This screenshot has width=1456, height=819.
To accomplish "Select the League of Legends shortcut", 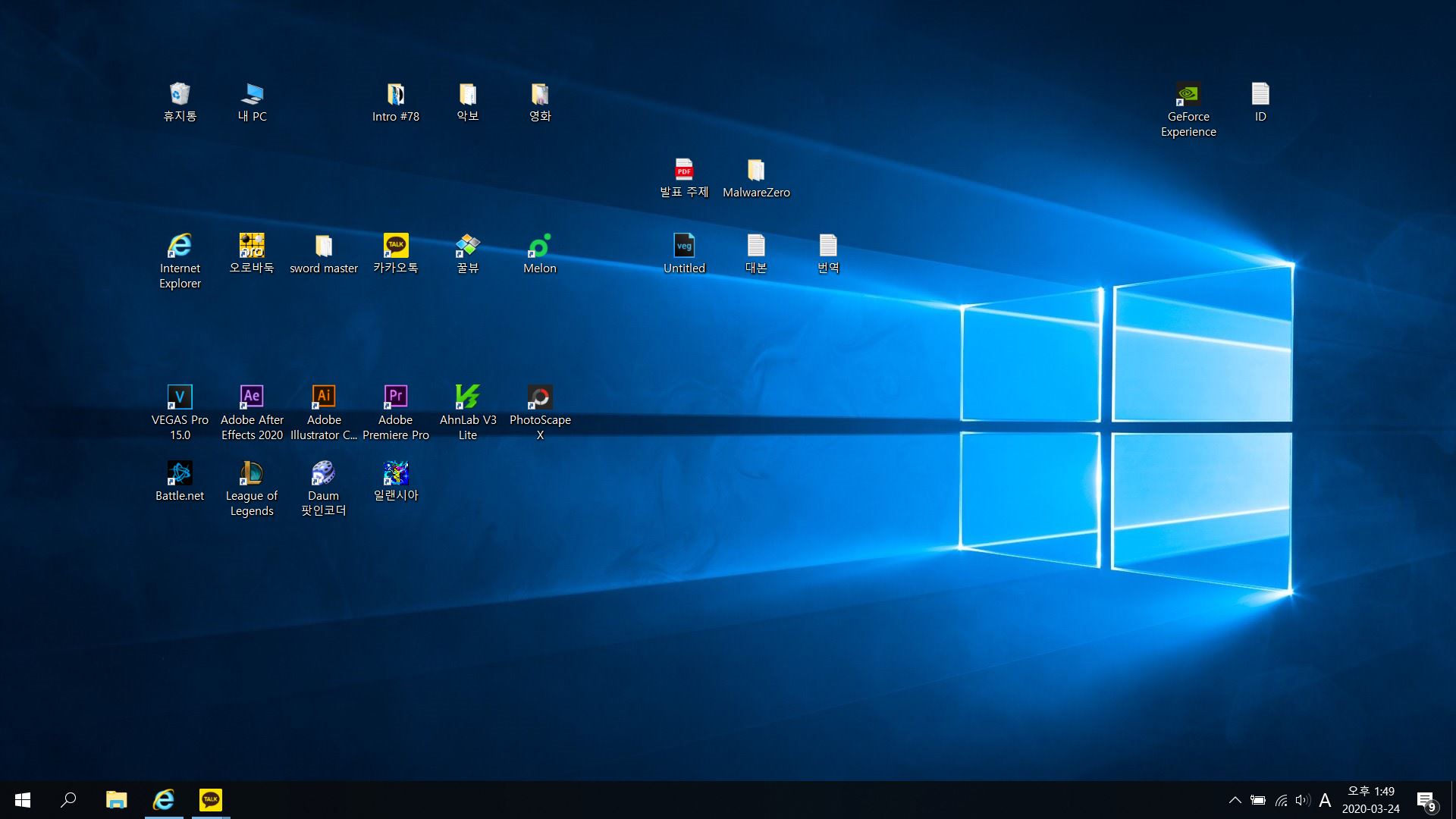I will (x=252, y=489).
